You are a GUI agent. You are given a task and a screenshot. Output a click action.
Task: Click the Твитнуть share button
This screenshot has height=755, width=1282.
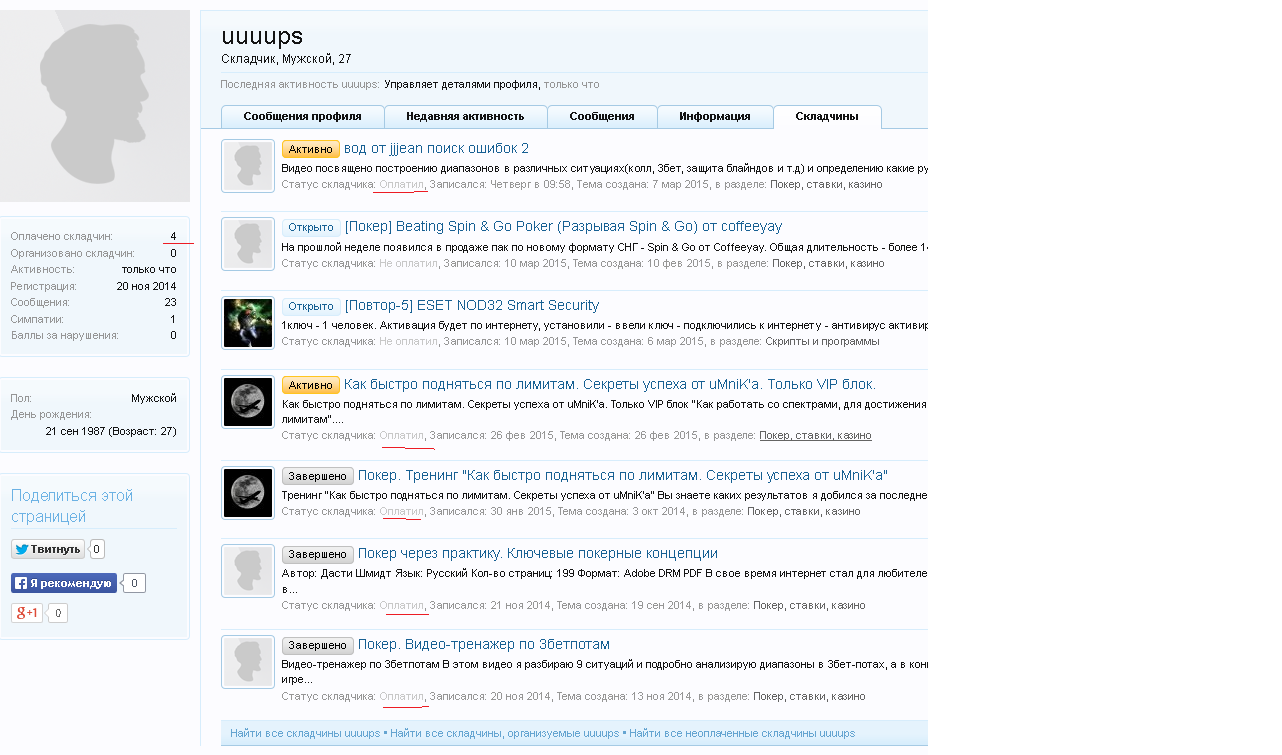tap(48, 549)
